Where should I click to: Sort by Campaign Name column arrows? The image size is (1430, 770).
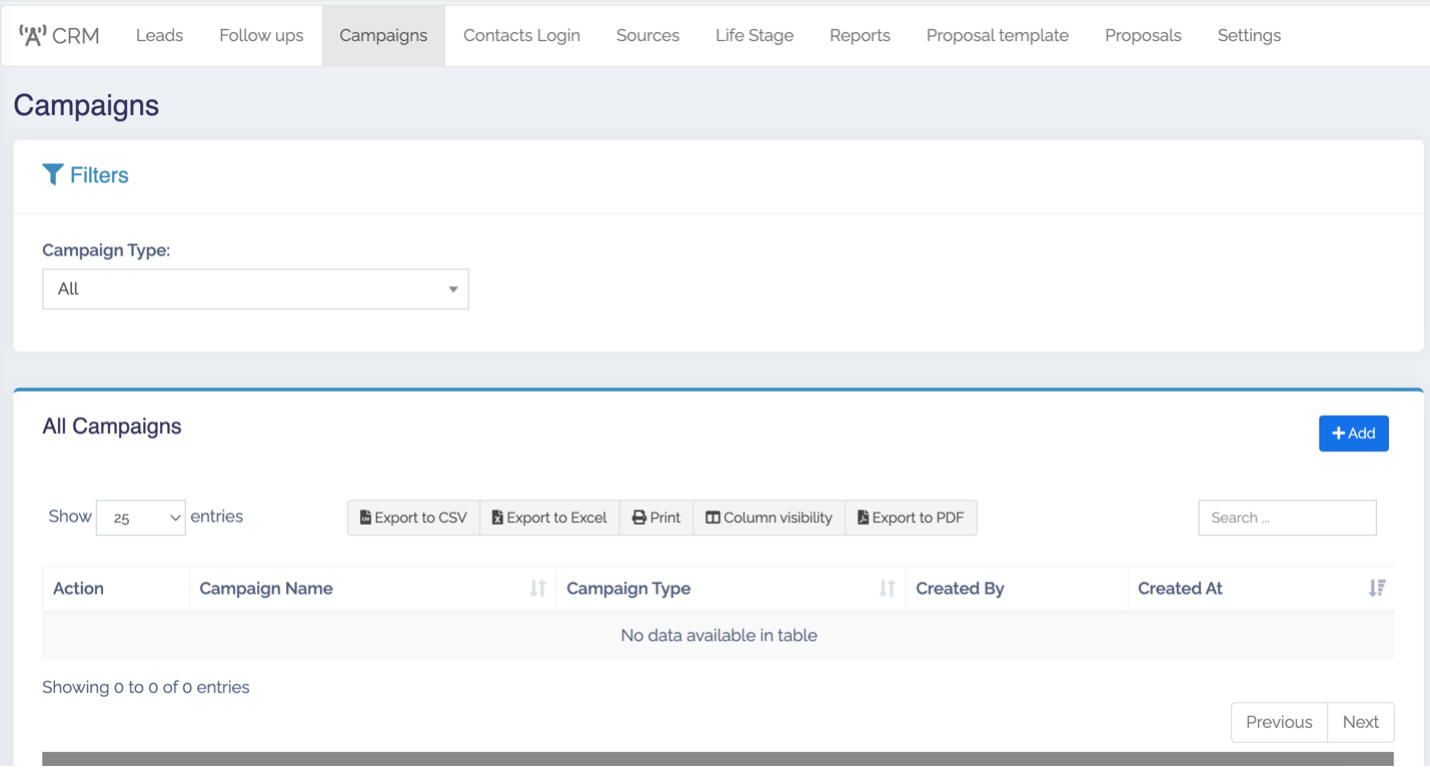[x=538, y=588]
